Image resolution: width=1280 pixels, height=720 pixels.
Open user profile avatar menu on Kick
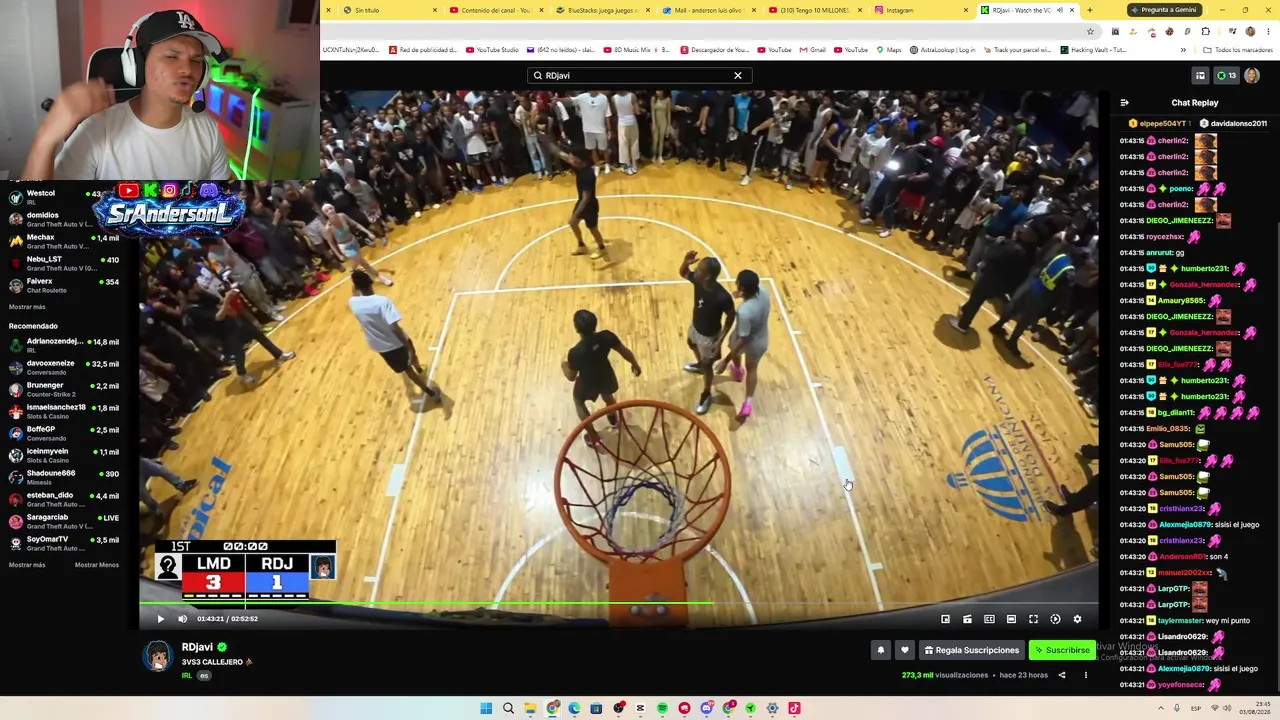click(x=1252, y=75)
